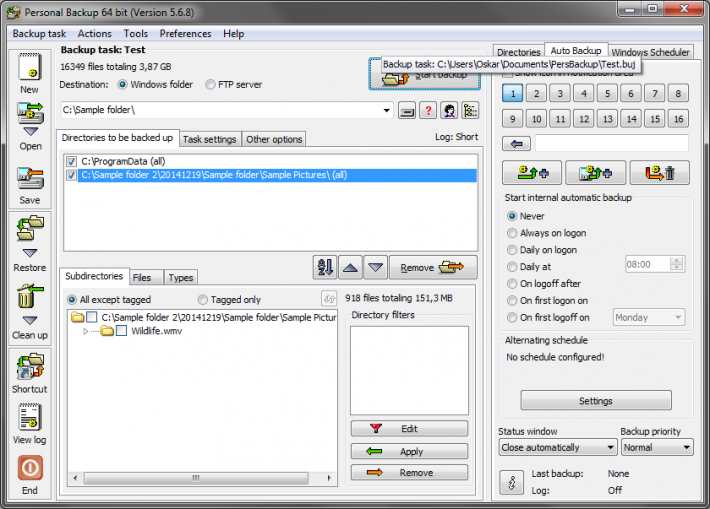710x509 pixels.
Task: Select auto backup slot number 5
Action: pos(607,93)
